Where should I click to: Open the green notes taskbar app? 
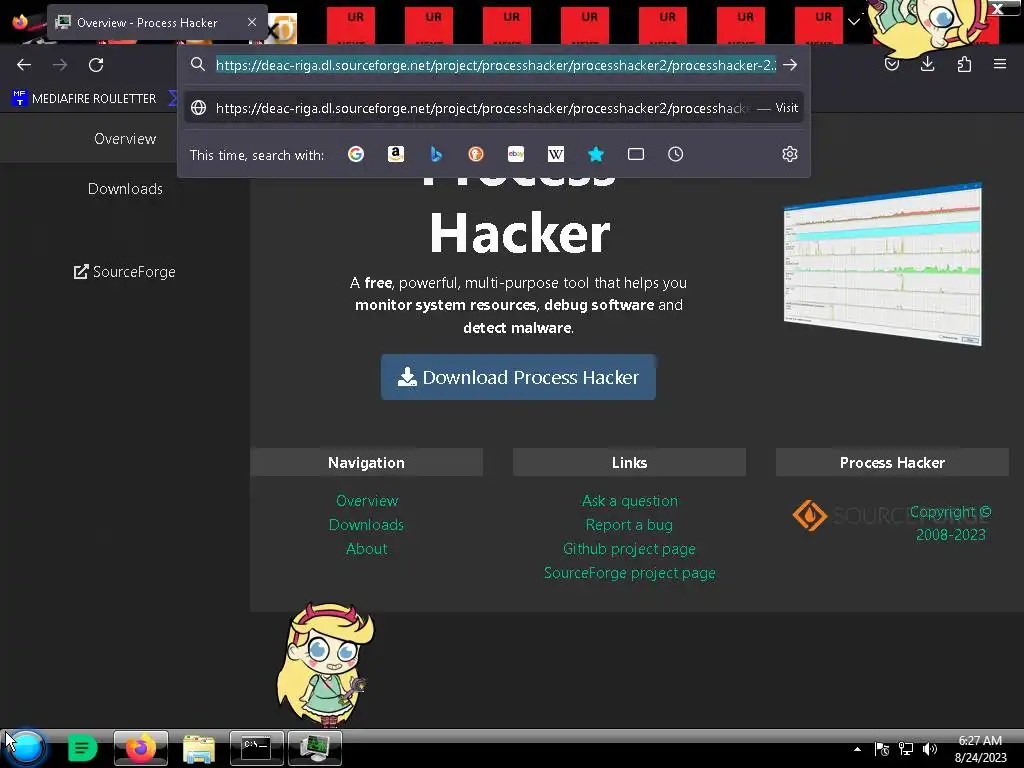(82, 748)
